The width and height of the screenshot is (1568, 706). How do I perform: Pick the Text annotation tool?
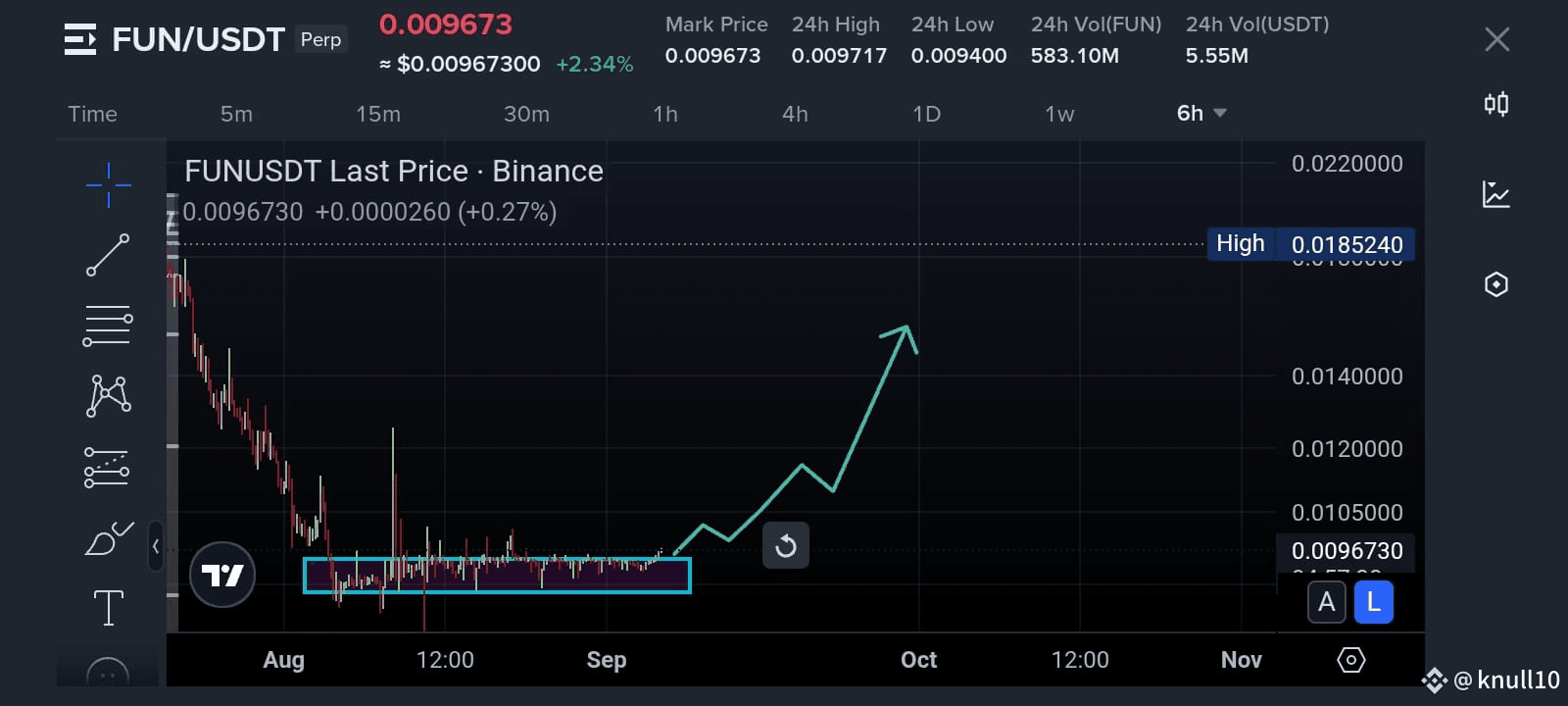coord(108,608)
